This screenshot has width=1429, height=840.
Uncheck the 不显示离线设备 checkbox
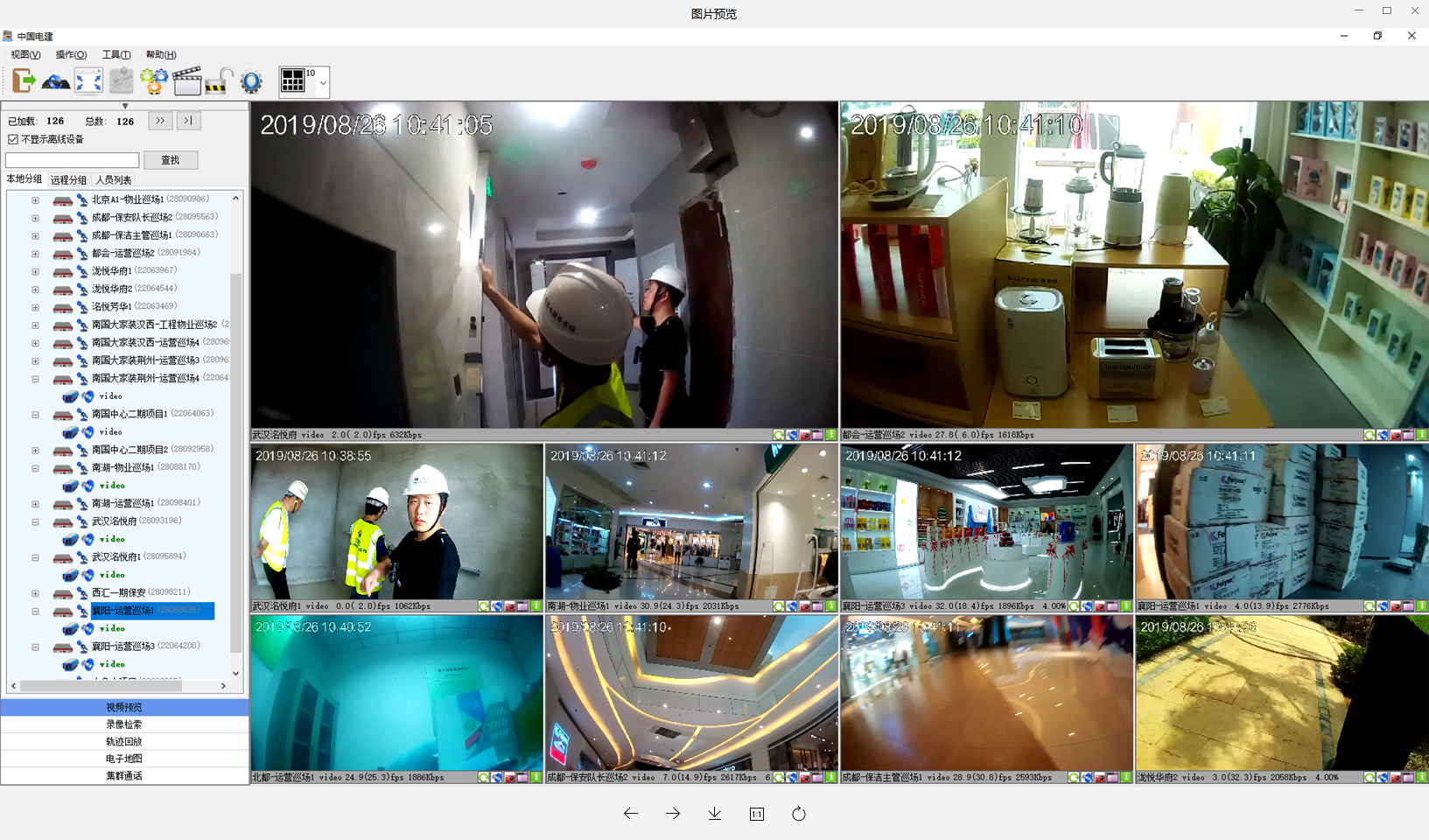pos(13,139)
